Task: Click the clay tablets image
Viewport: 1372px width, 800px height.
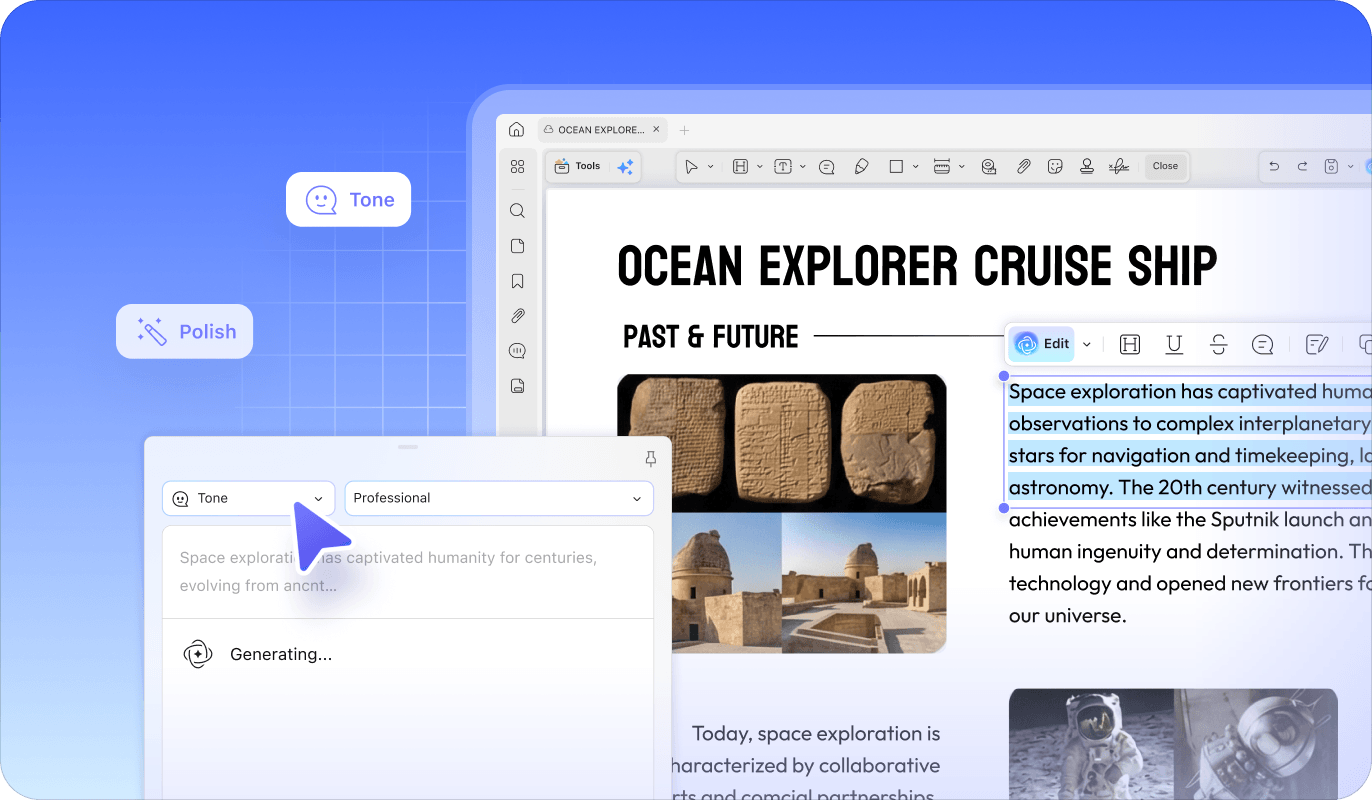Action: 782,443
